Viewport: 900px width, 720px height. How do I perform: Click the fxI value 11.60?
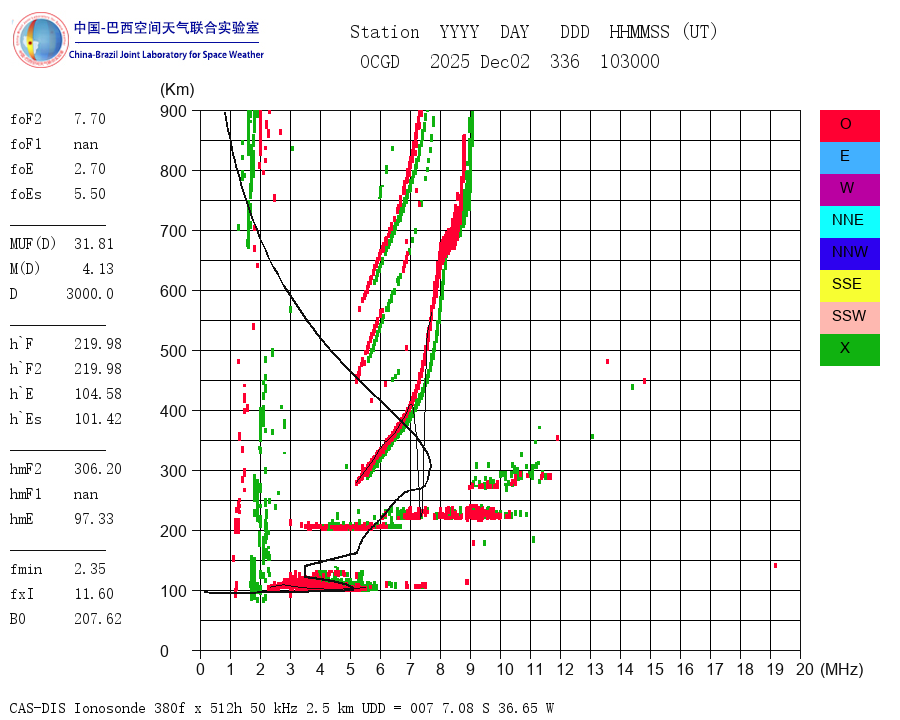94,594
